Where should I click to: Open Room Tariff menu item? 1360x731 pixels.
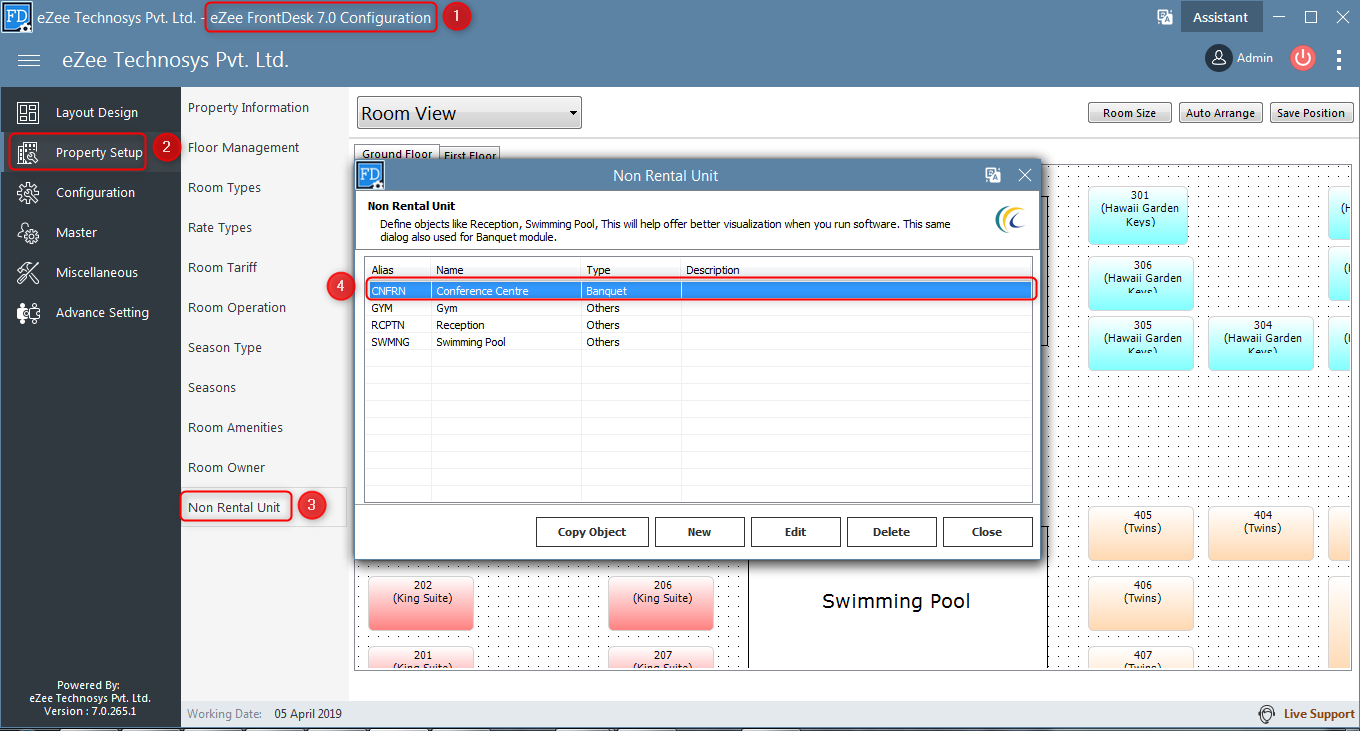(223, 268)
